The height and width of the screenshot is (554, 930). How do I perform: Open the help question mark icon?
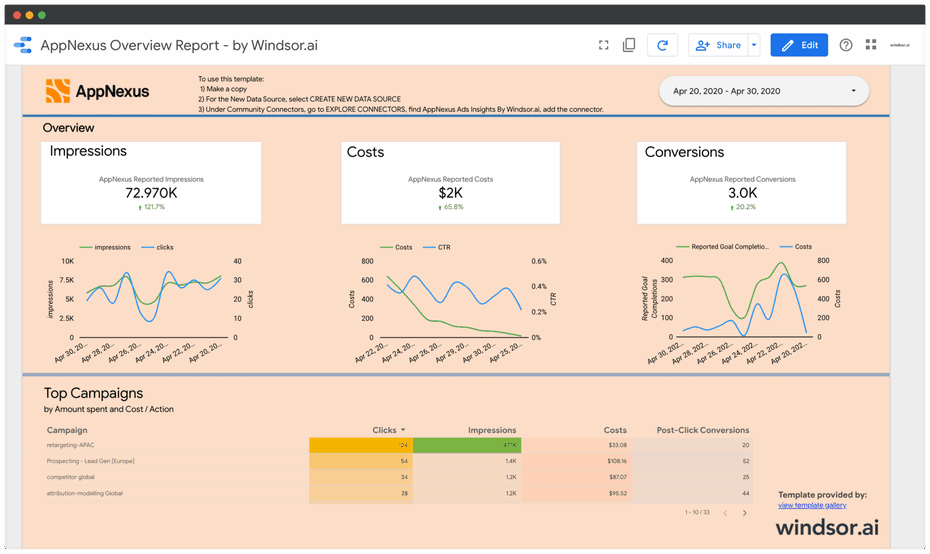coord(846,45)
